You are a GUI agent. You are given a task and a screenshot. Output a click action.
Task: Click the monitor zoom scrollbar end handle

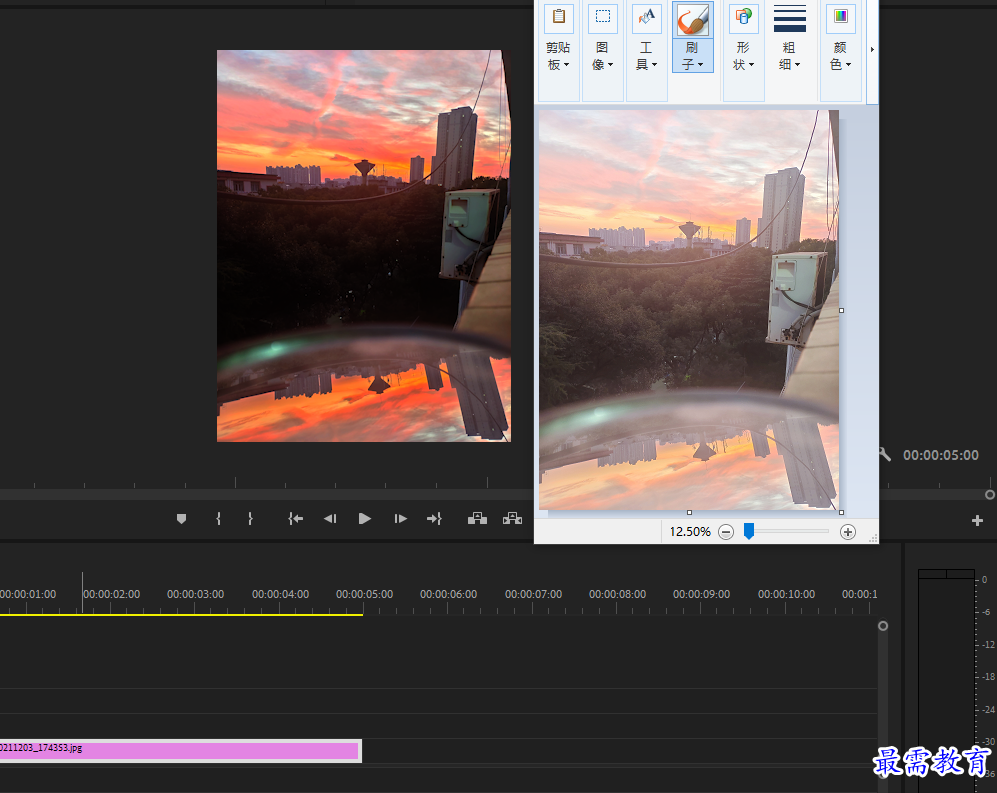pos(989,495)
